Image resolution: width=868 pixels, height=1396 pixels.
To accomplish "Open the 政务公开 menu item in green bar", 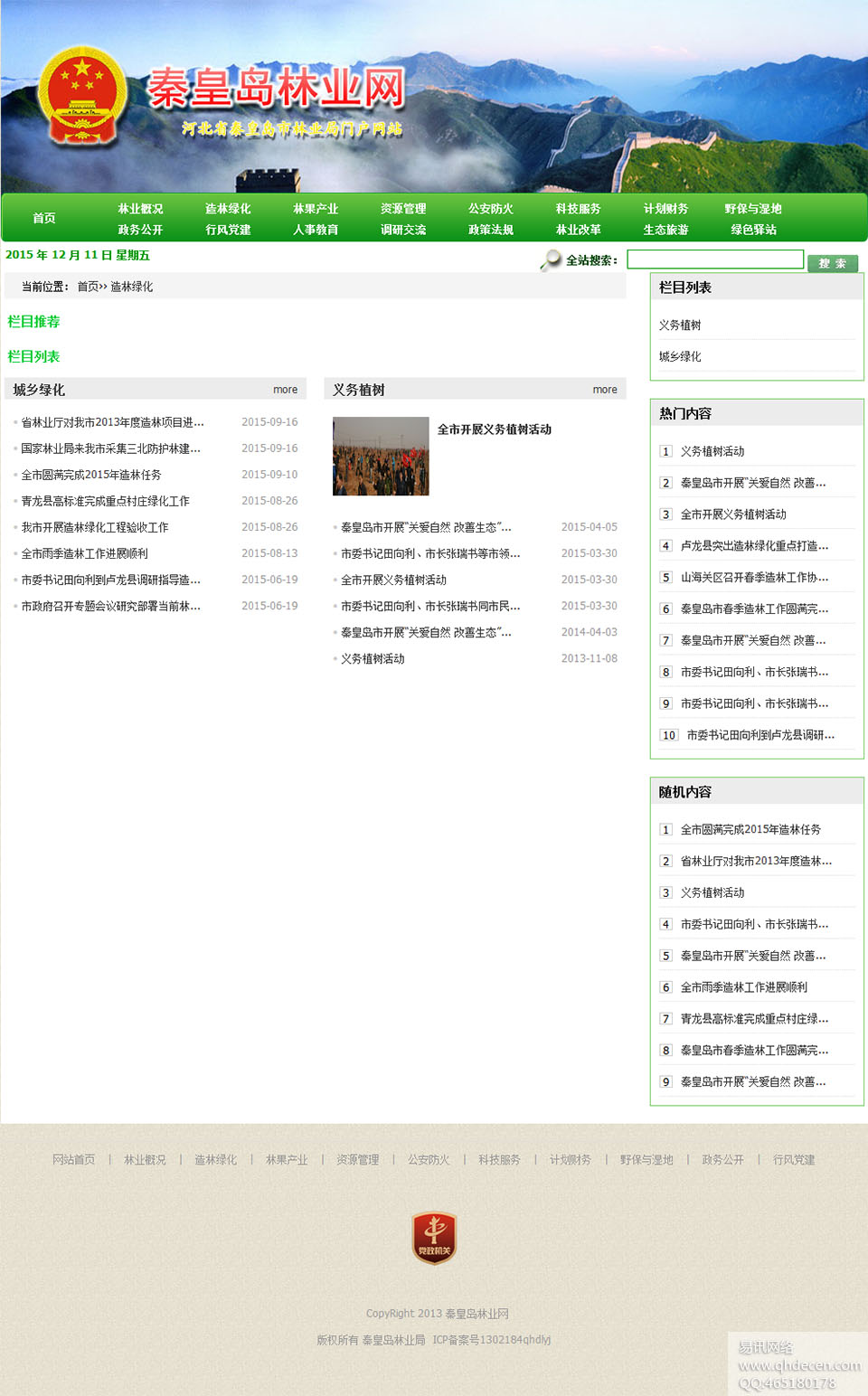I will [x=140, y=230].
